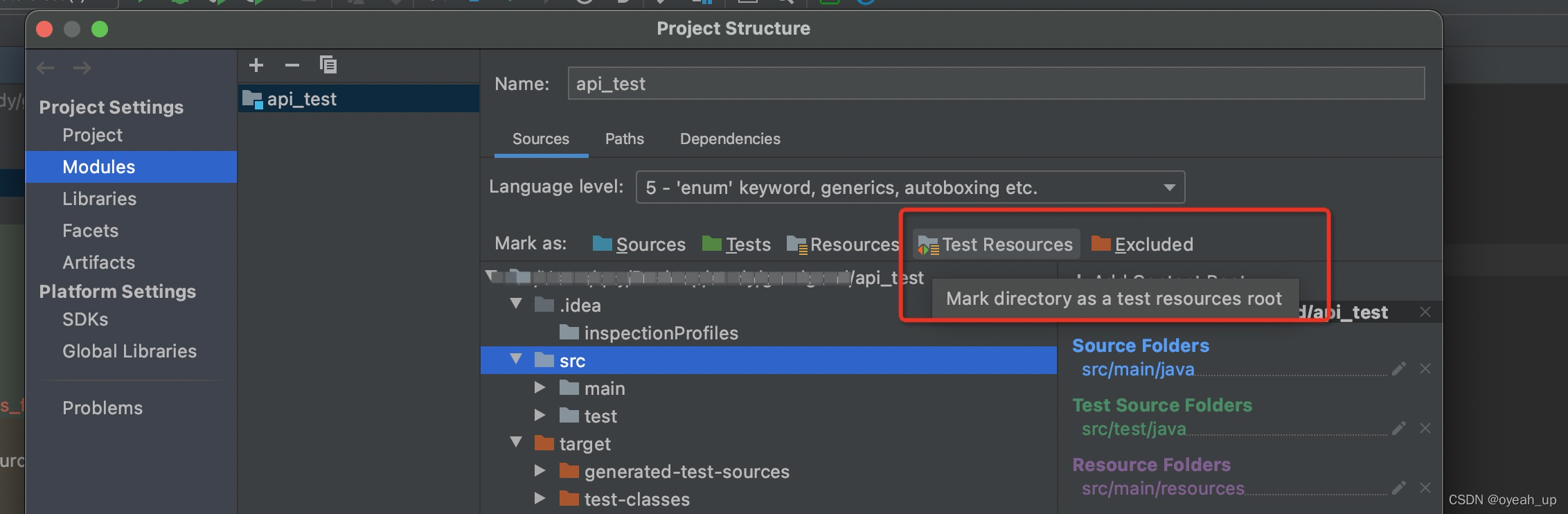Mark directory as Test Resources
Screen dimensions: 1568x514
click(996, 245)
